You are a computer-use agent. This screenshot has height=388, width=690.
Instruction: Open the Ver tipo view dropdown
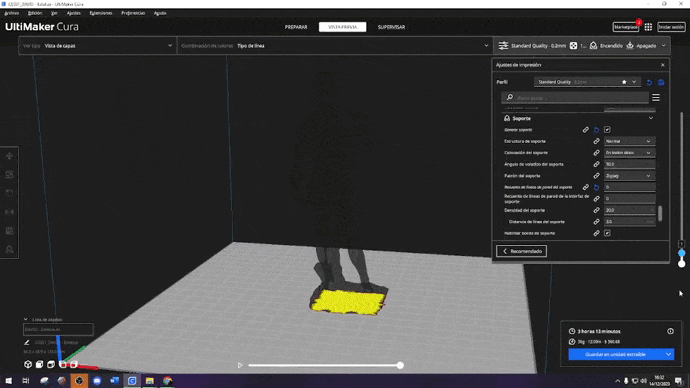coord(98,46)
